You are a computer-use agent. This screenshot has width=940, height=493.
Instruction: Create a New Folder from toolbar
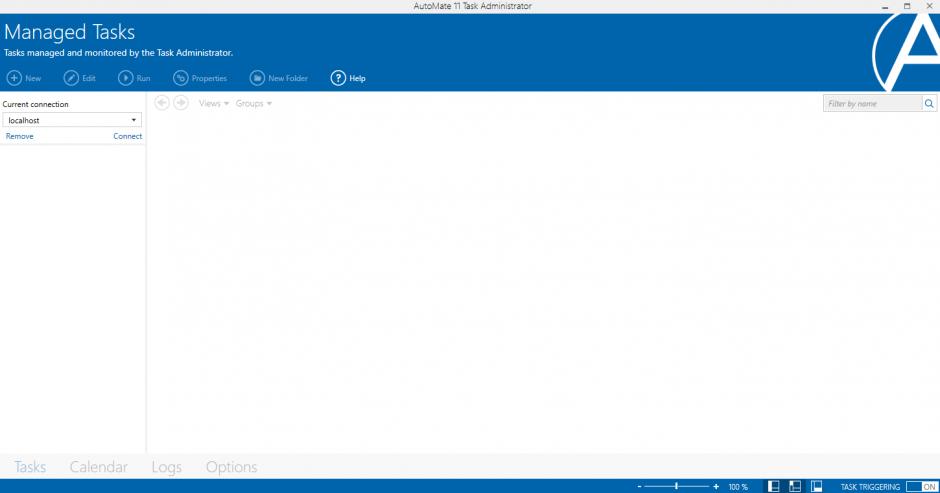click(279, 78)
